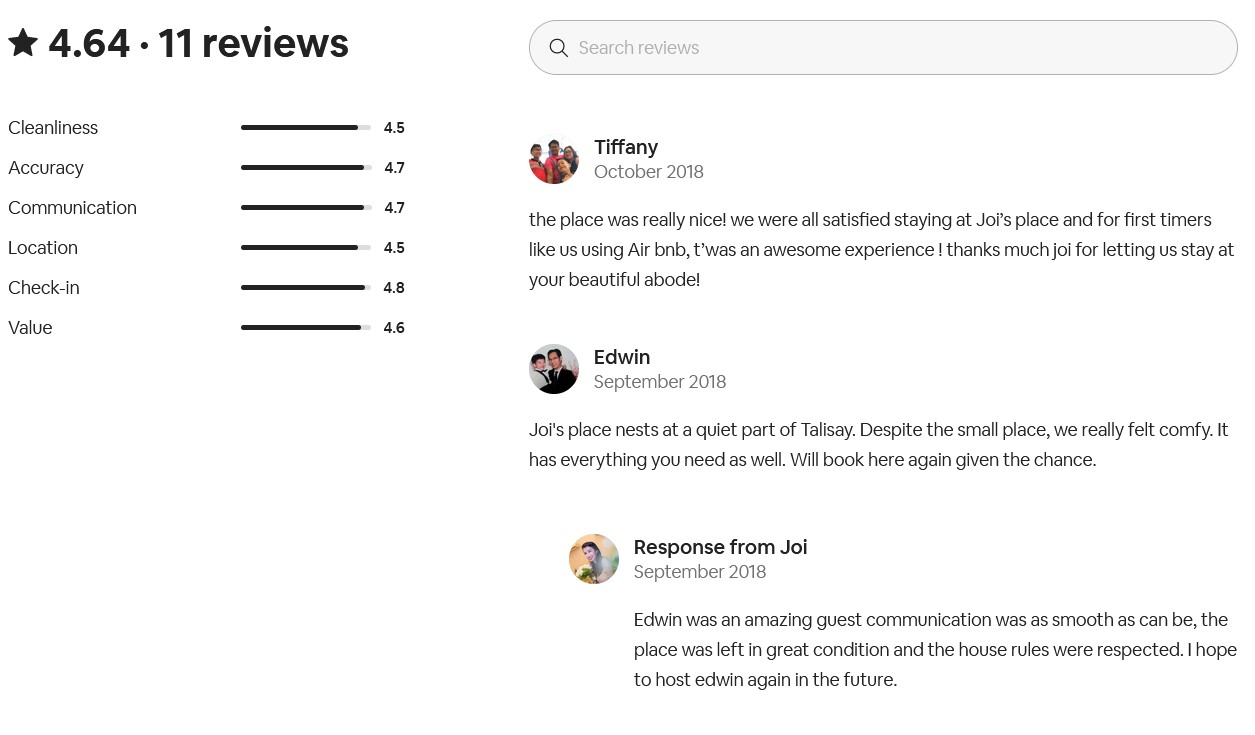
Task: Click the October 2018 review date
Action: (649, 172)
